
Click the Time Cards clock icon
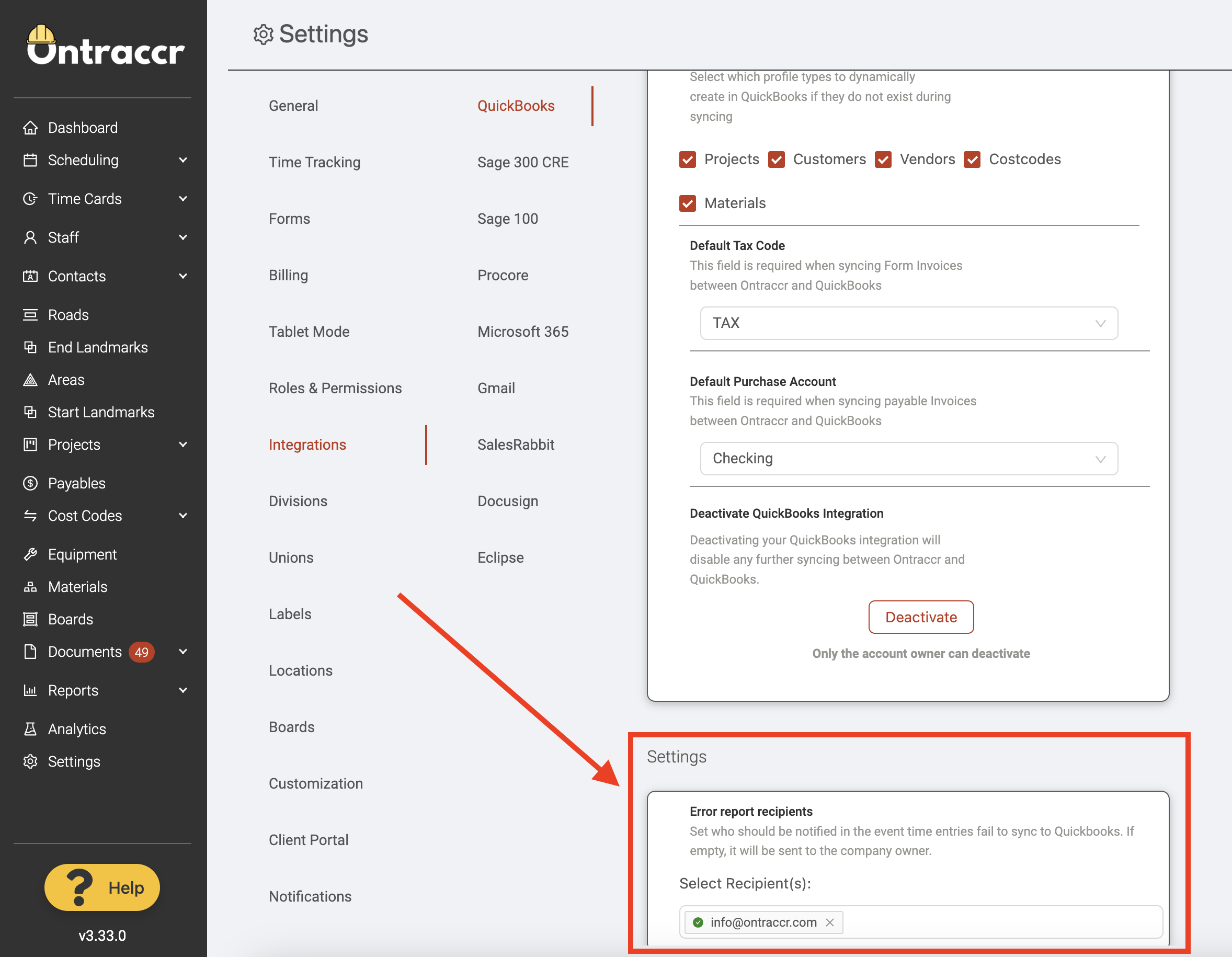tap(30, 199)
